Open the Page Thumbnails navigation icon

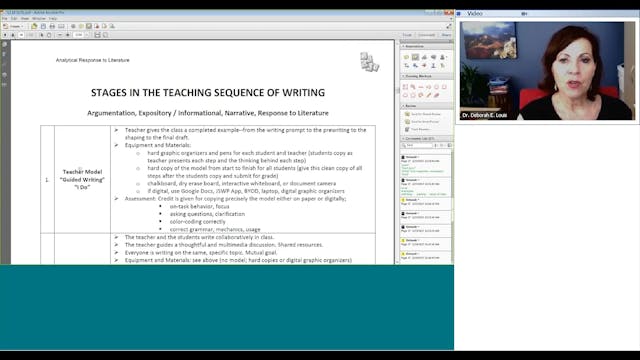(4, 44)
